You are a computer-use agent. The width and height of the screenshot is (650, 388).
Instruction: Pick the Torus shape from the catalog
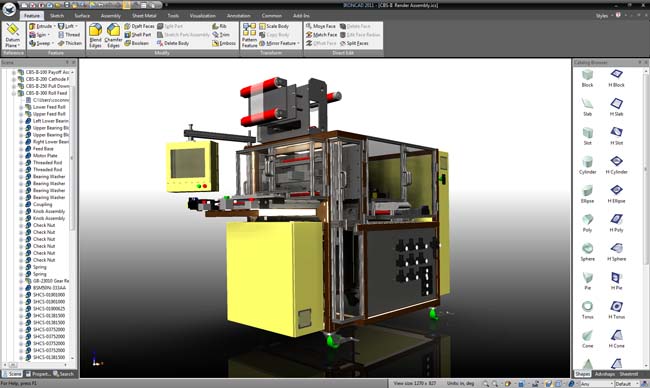point(587,310)
